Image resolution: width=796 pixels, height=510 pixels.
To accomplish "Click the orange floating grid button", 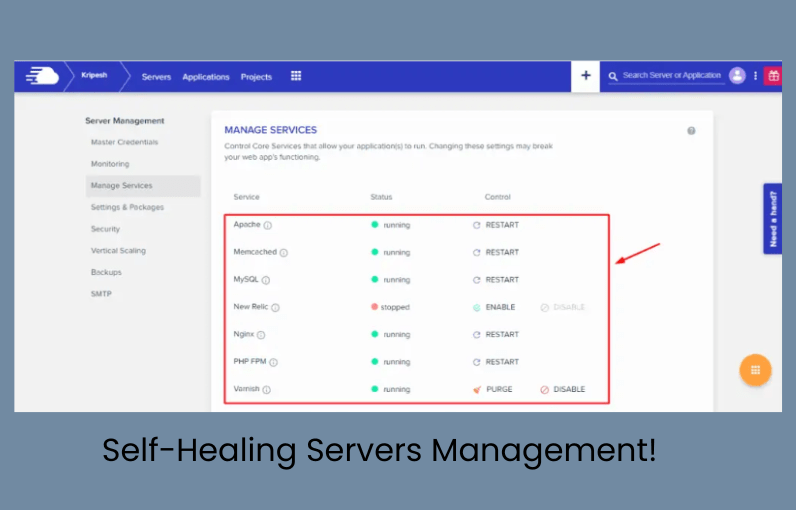I will 755,369.
